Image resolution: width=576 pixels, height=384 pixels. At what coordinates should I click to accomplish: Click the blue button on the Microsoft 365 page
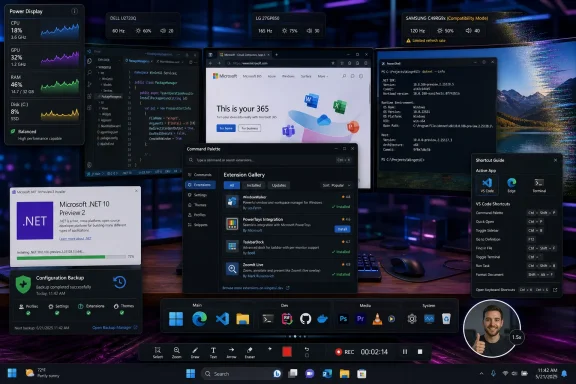[226, 128]
